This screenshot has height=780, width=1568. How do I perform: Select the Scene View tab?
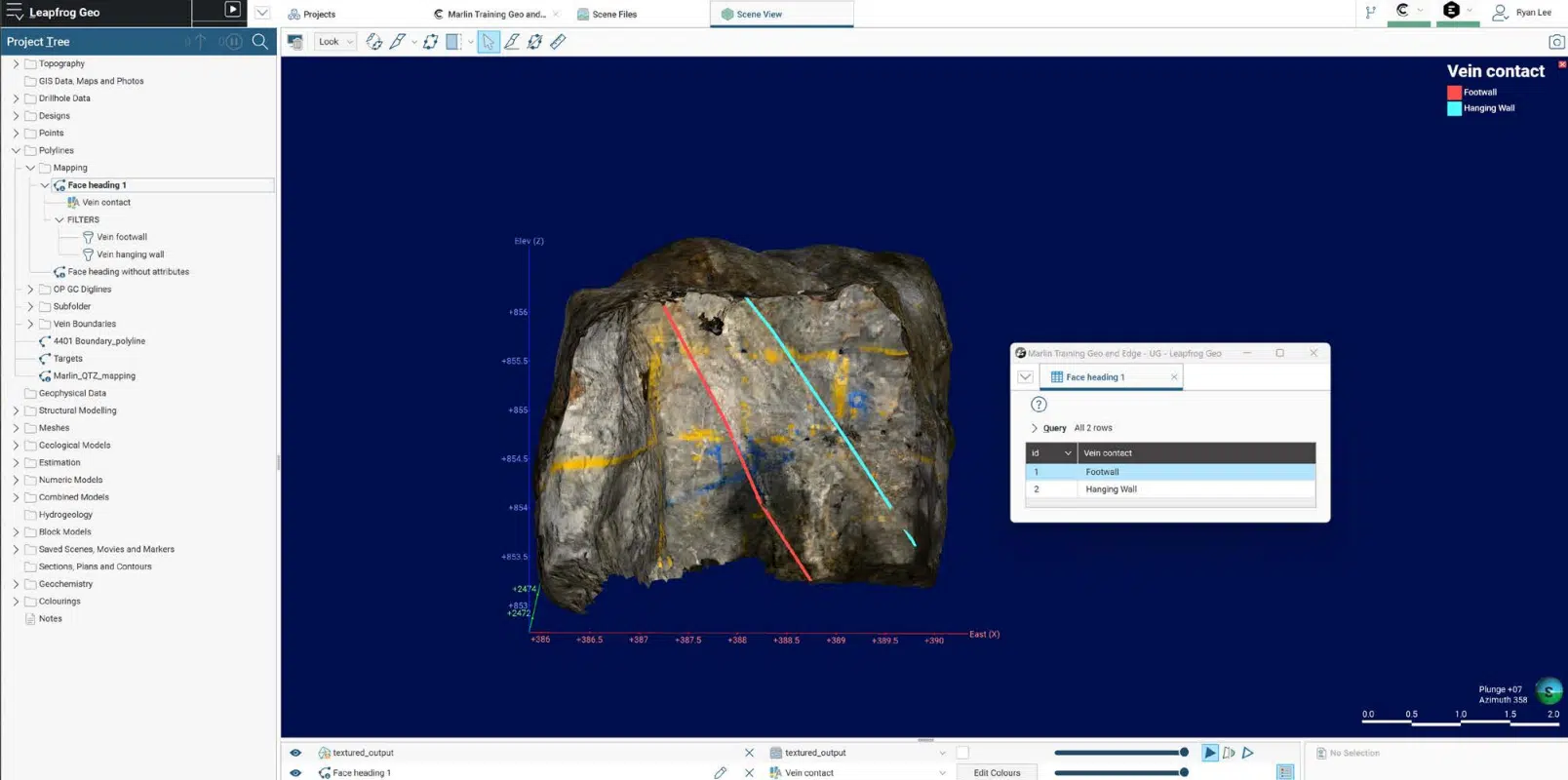click(781, 14)
